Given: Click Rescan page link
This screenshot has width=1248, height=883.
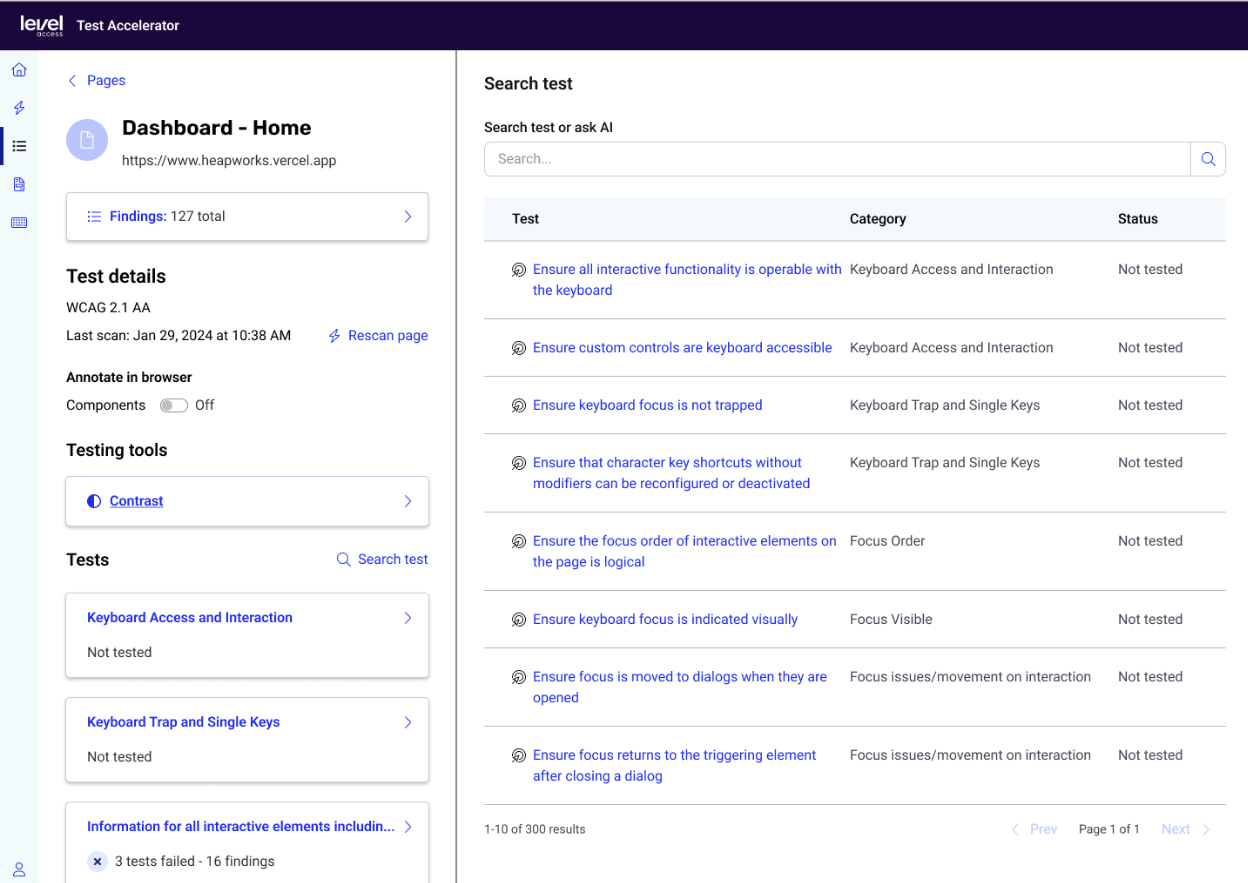Looking at the screenshot, I should (x=388, y=336).
